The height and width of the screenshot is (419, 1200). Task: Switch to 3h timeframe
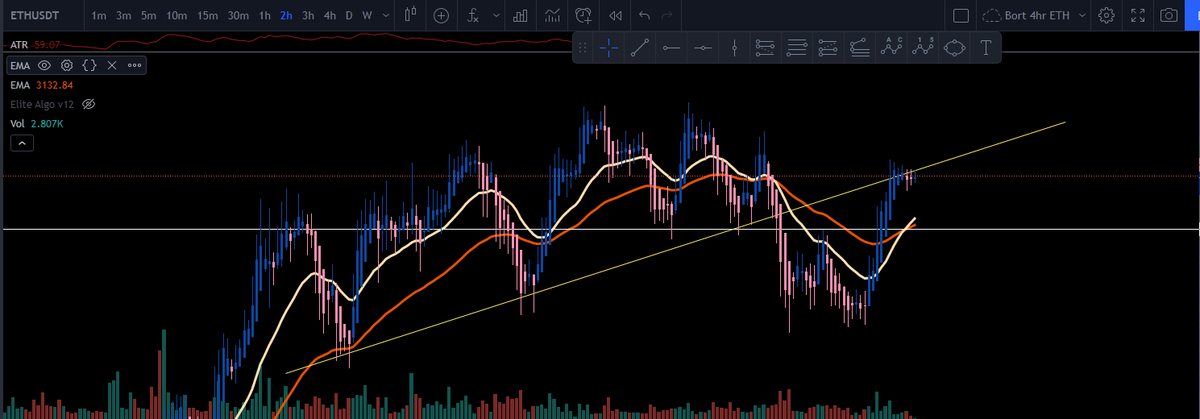pos(308,15)
